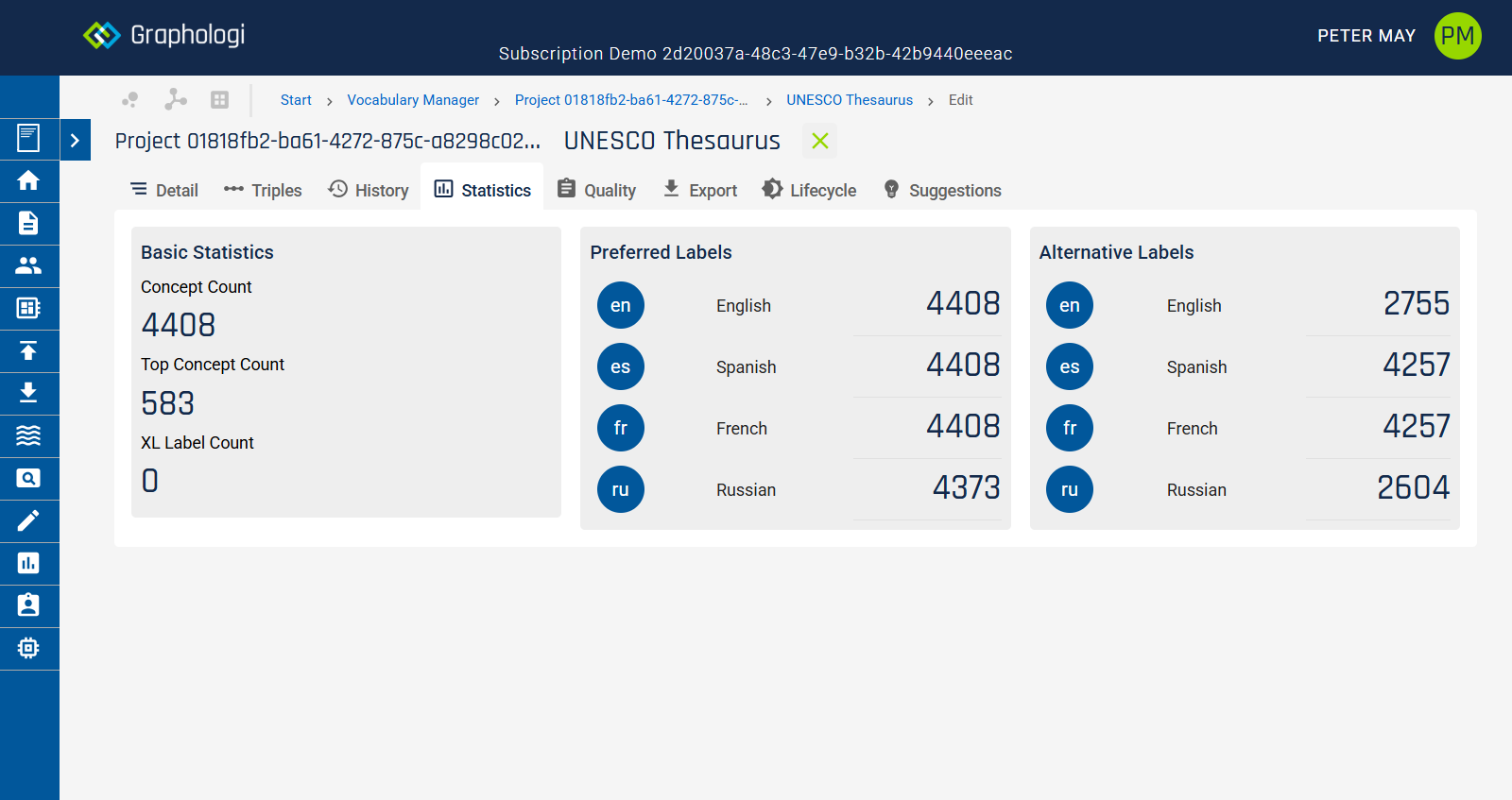Screen dimensions: 1512x800
Task: Open the History tab
Action: (369, 190)
